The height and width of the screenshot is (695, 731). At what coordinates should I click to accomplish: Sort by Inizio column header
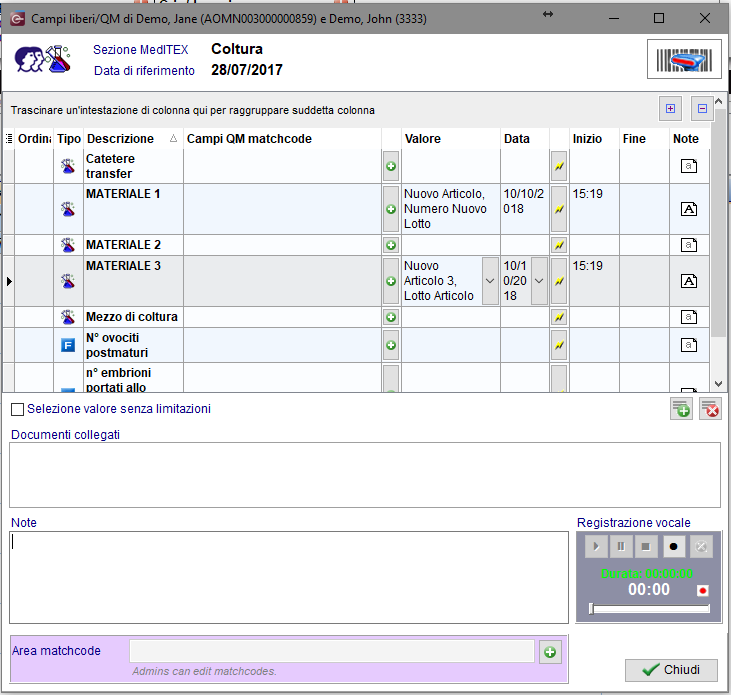[594, 138]
